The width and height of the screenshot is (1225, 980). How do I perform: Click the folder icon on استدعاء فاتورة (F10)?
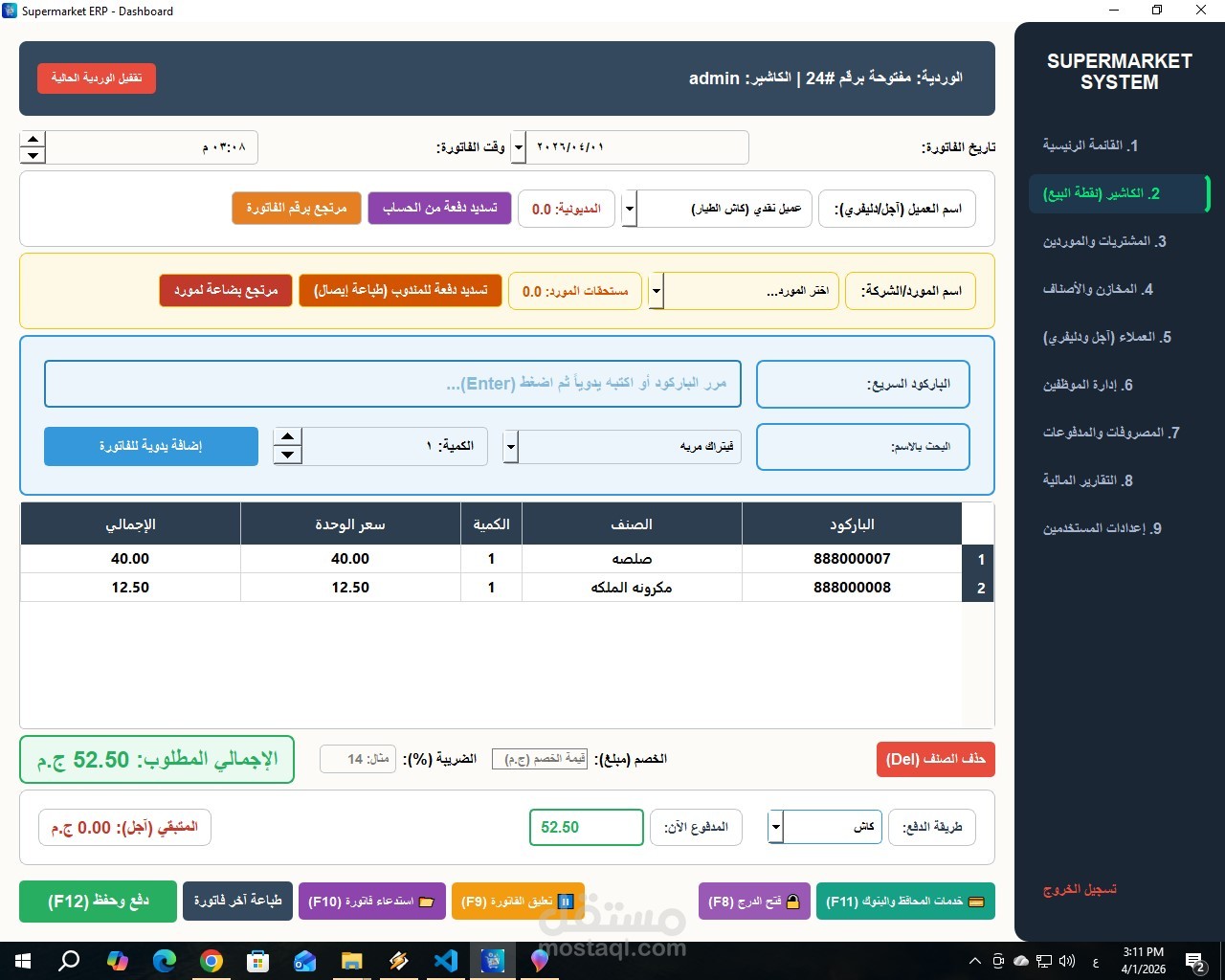(x=425, y=901)
